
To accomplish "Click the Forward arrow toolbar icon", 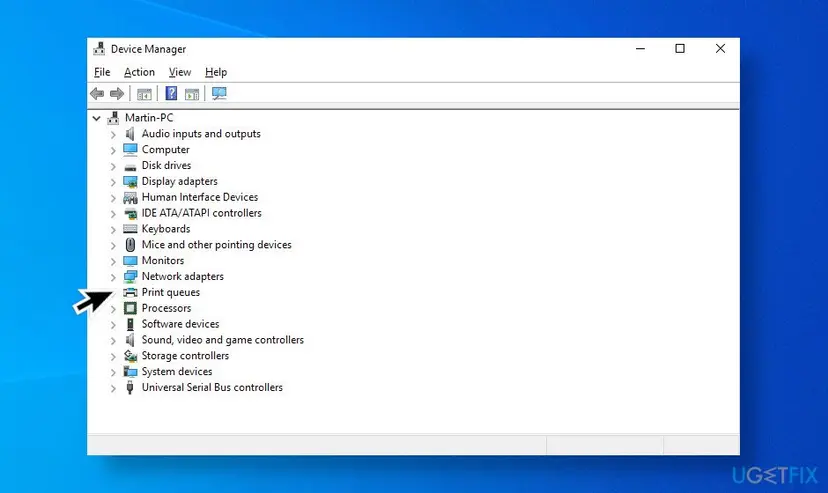I will point(117,94).
